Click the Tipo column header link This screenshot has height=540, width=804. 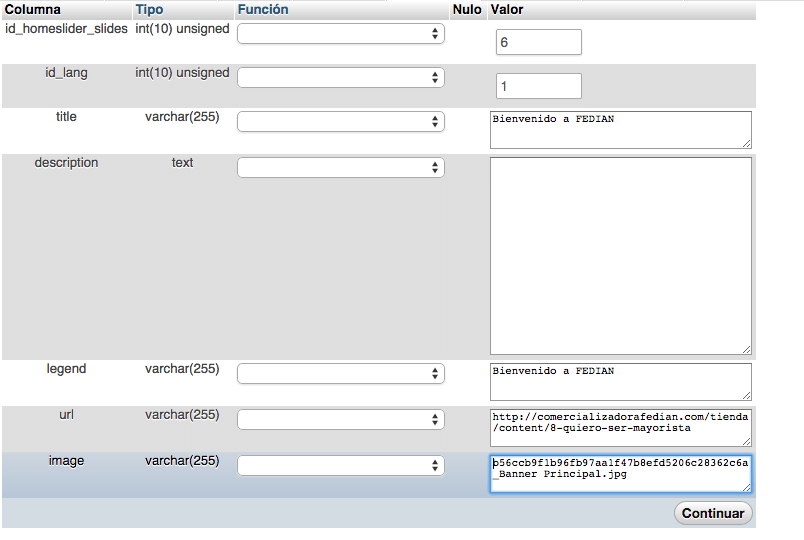coord(149,10)
